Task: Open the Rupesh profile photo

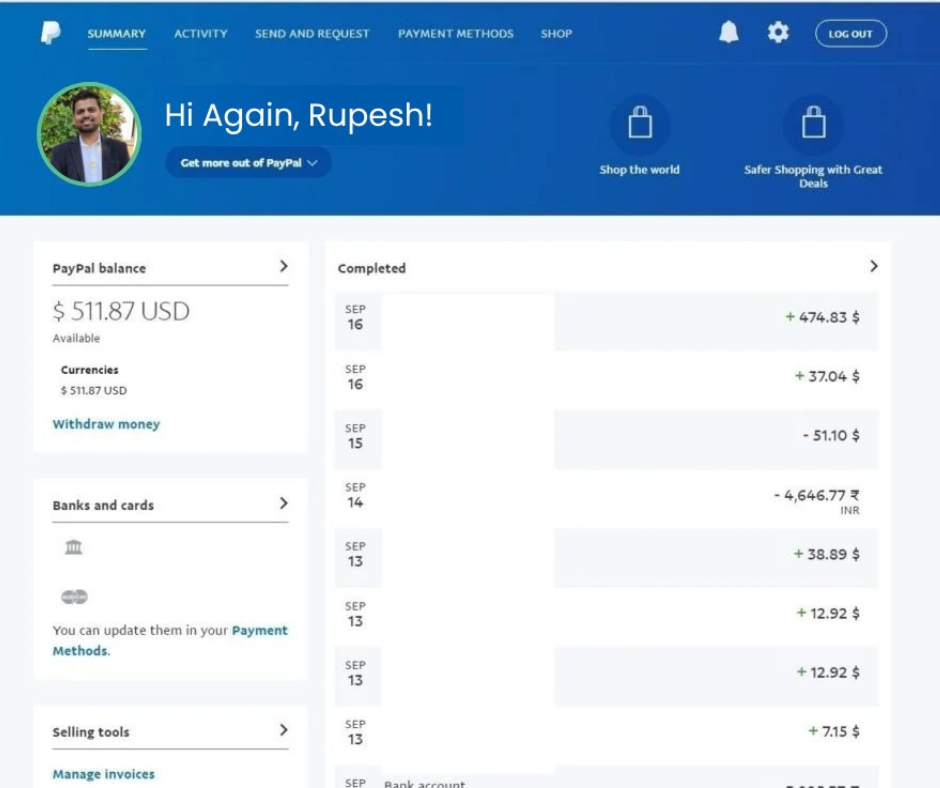Action: click(89, 134)
